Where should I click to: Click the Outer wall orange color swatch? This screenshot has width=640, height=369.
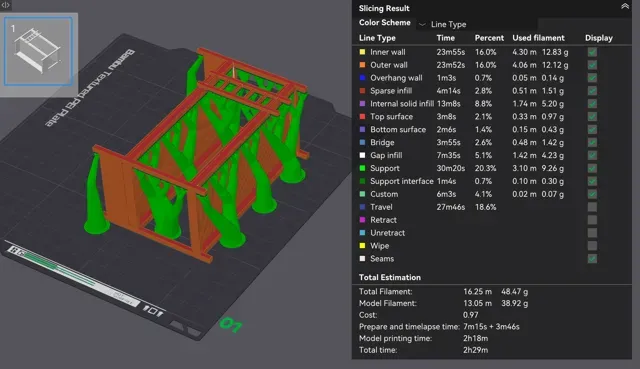pos(362,65)
